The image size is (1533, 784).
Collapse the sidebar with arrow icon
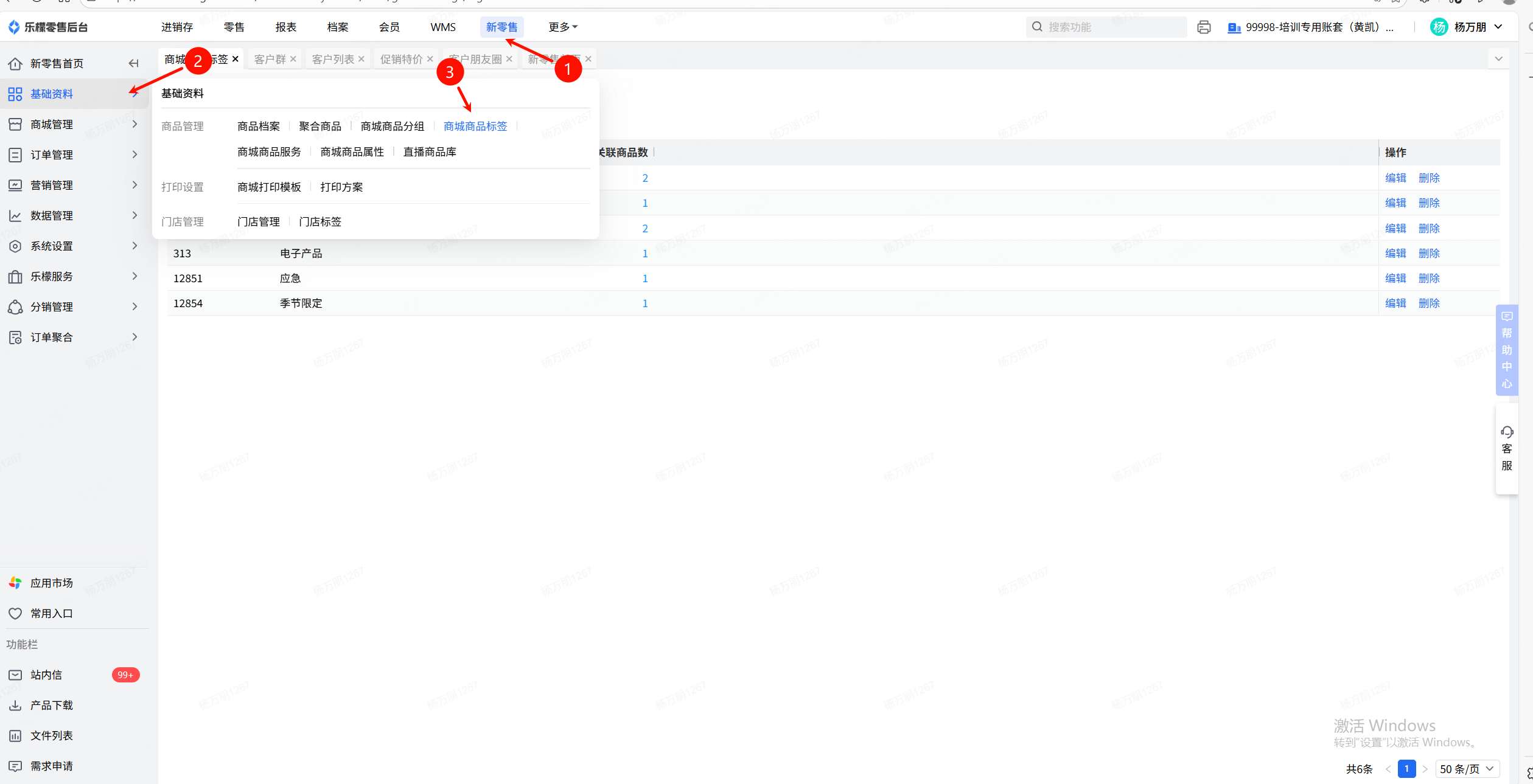[x=134, y=63]
